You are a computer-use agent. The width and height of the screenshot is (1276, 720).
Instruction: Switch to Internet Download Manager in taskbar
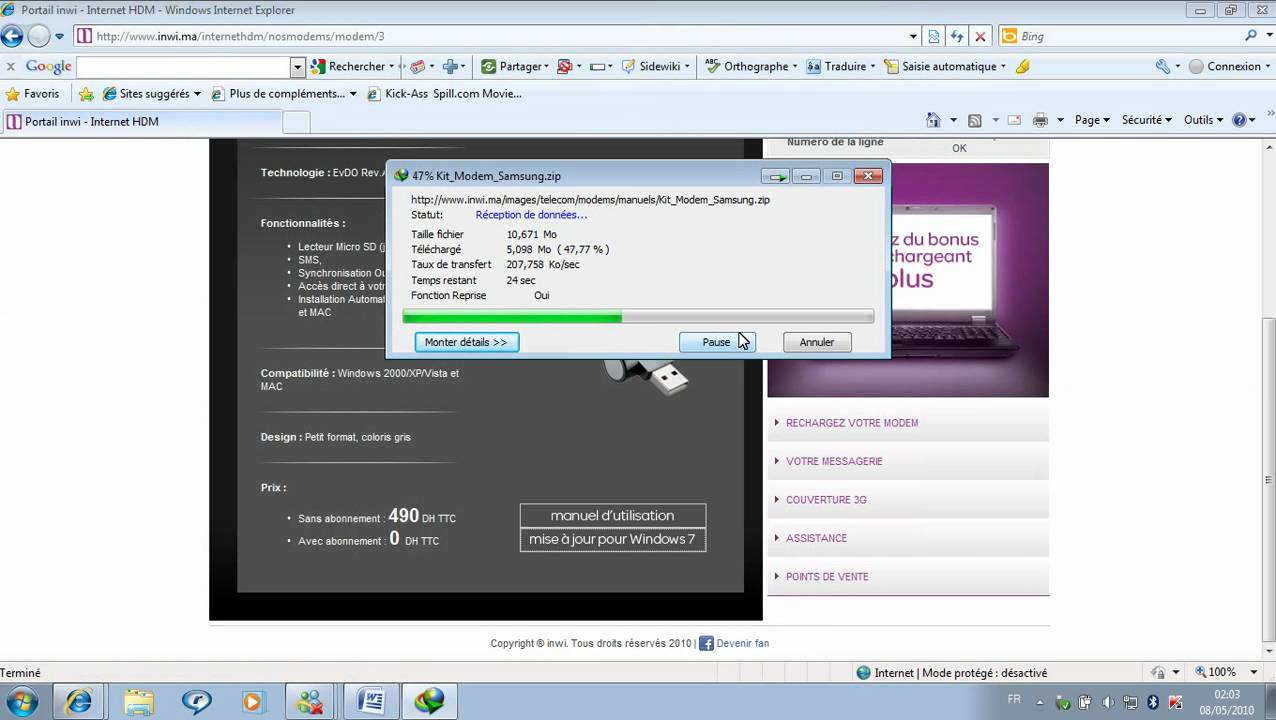pos(430,702)
